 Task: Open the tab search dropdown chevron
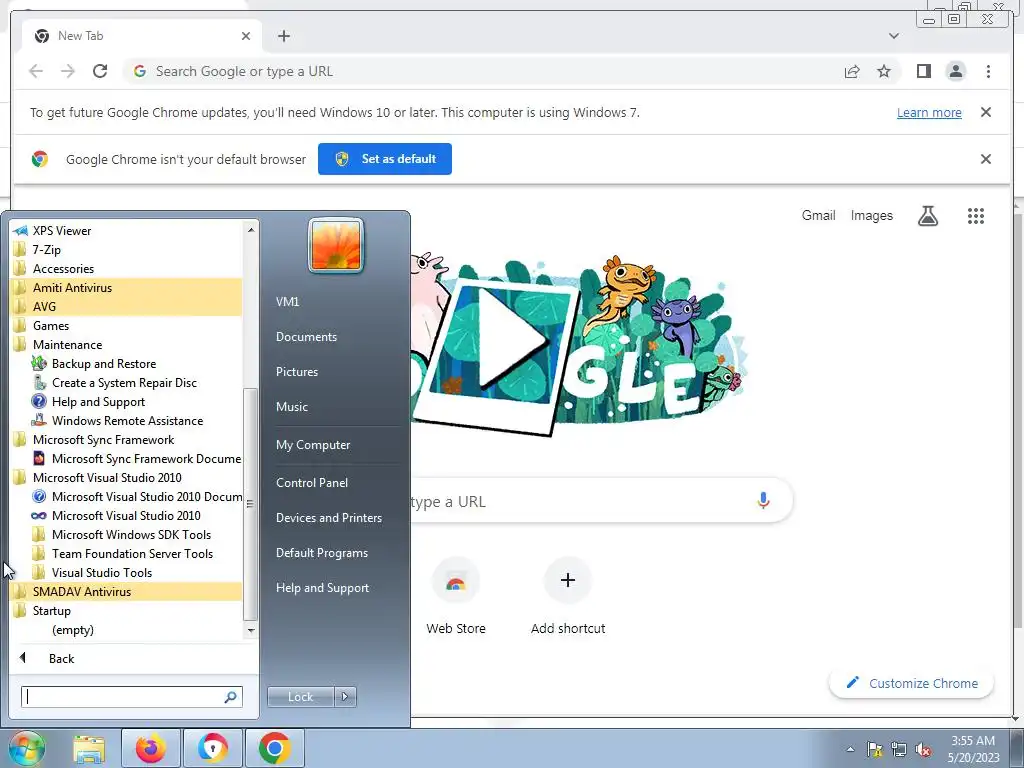[x=893, y=36]
